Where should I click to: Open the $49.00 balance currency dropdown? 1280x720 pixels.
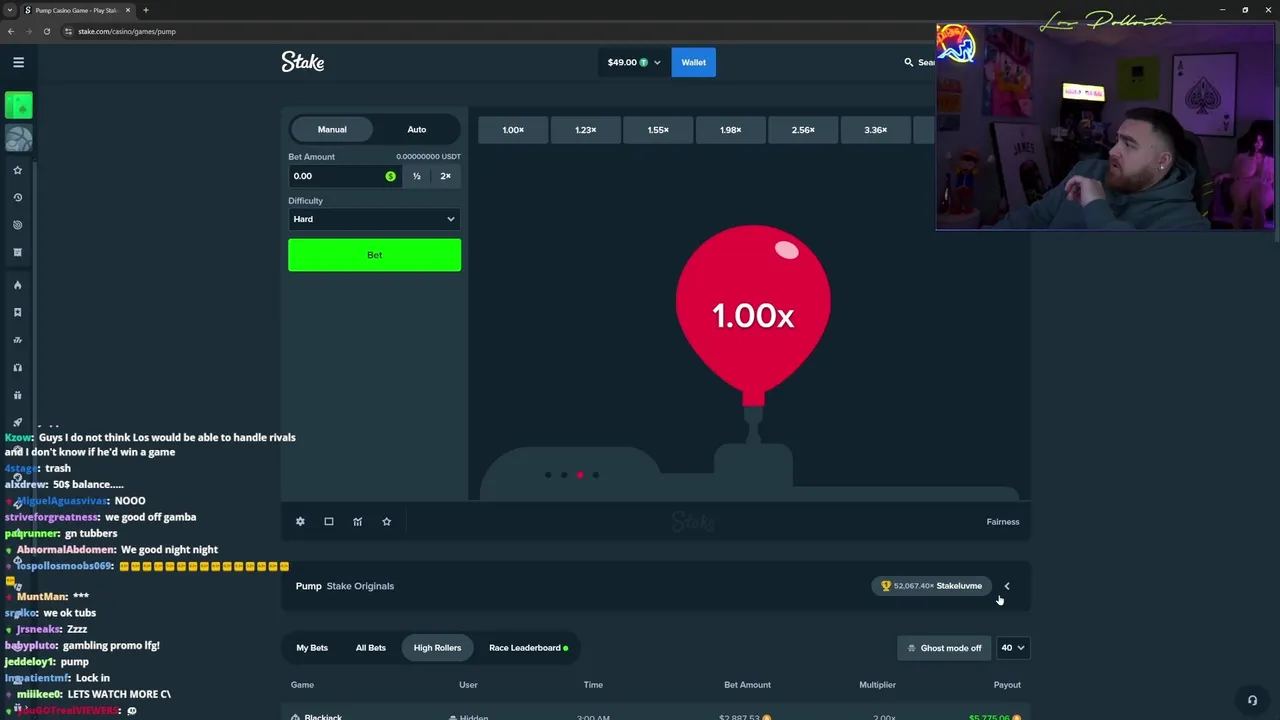coord(633,62)
